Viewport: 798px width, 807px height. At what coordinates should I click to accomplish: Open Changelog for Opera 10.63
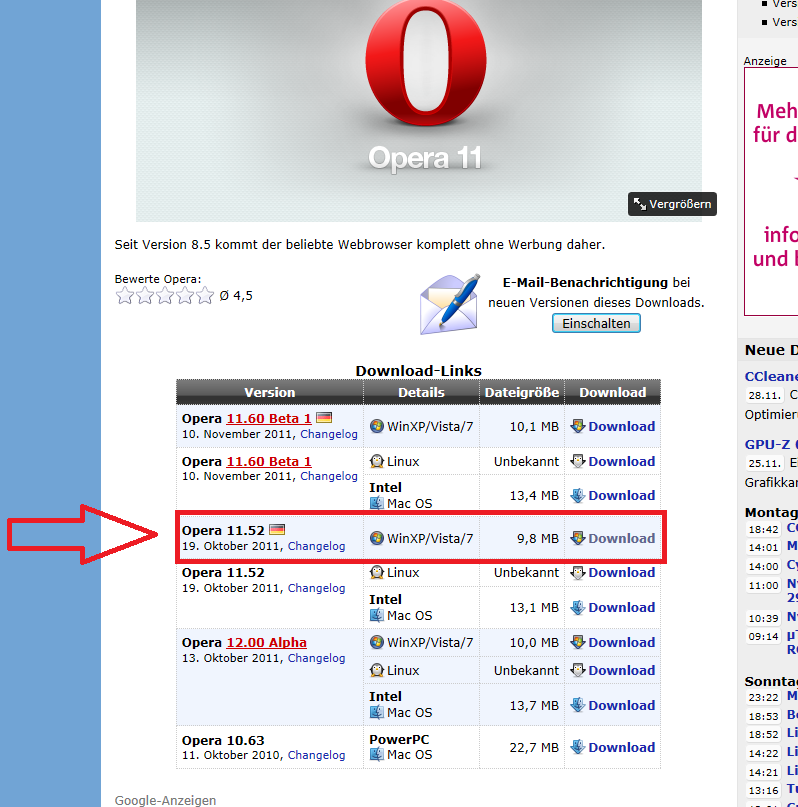[316, 755]
